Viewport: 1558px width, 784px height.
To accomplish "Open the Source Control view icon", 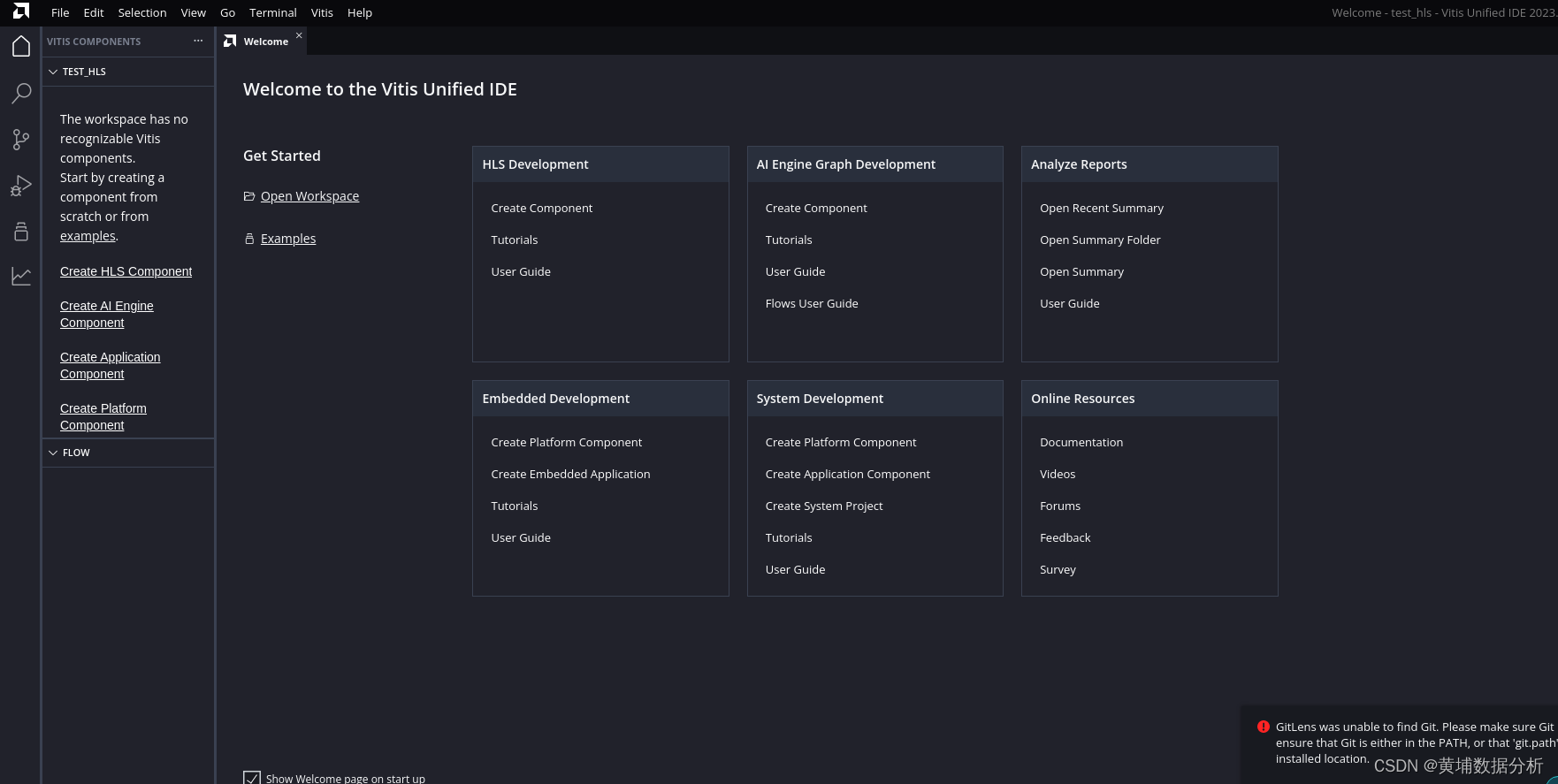I will coord(21,139).
